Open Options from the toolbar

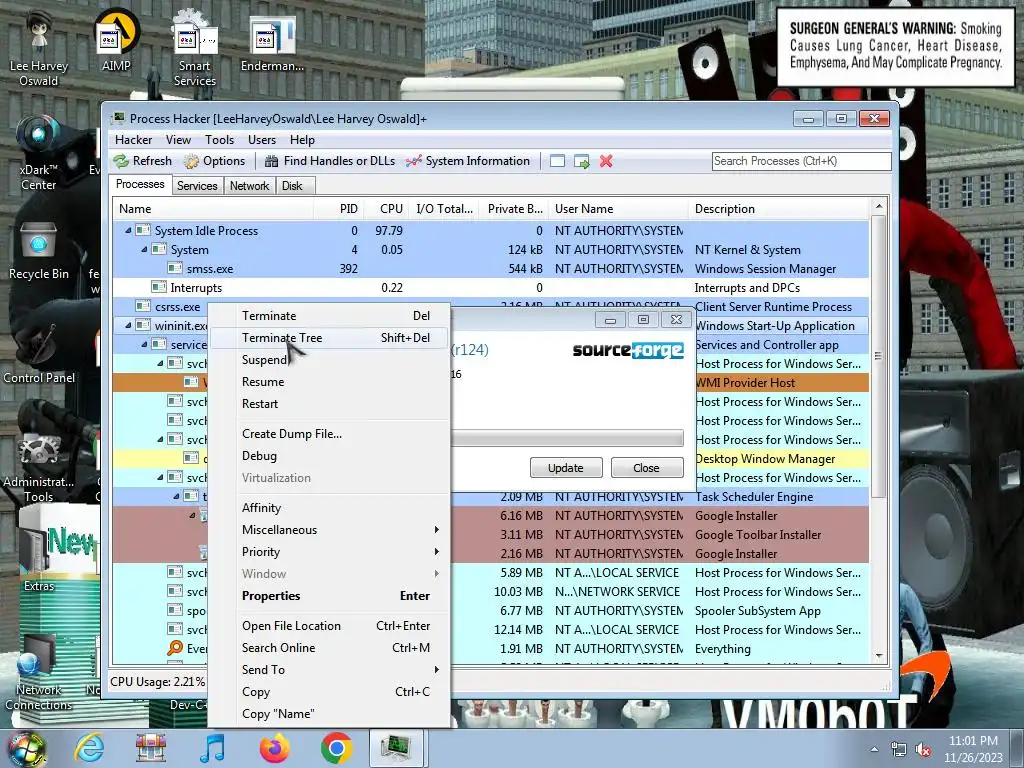pos(214,161)
